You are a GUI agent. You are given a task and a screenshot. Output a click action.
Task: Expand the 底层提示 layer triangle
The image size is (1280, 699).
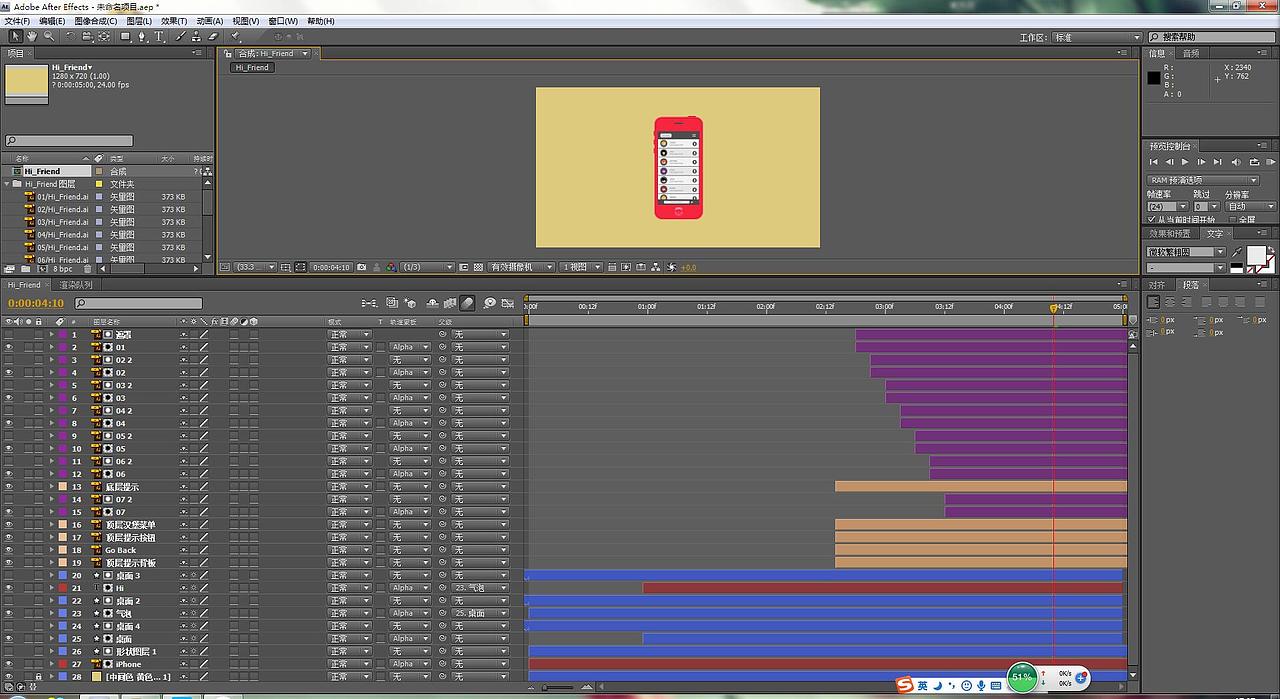53,487
